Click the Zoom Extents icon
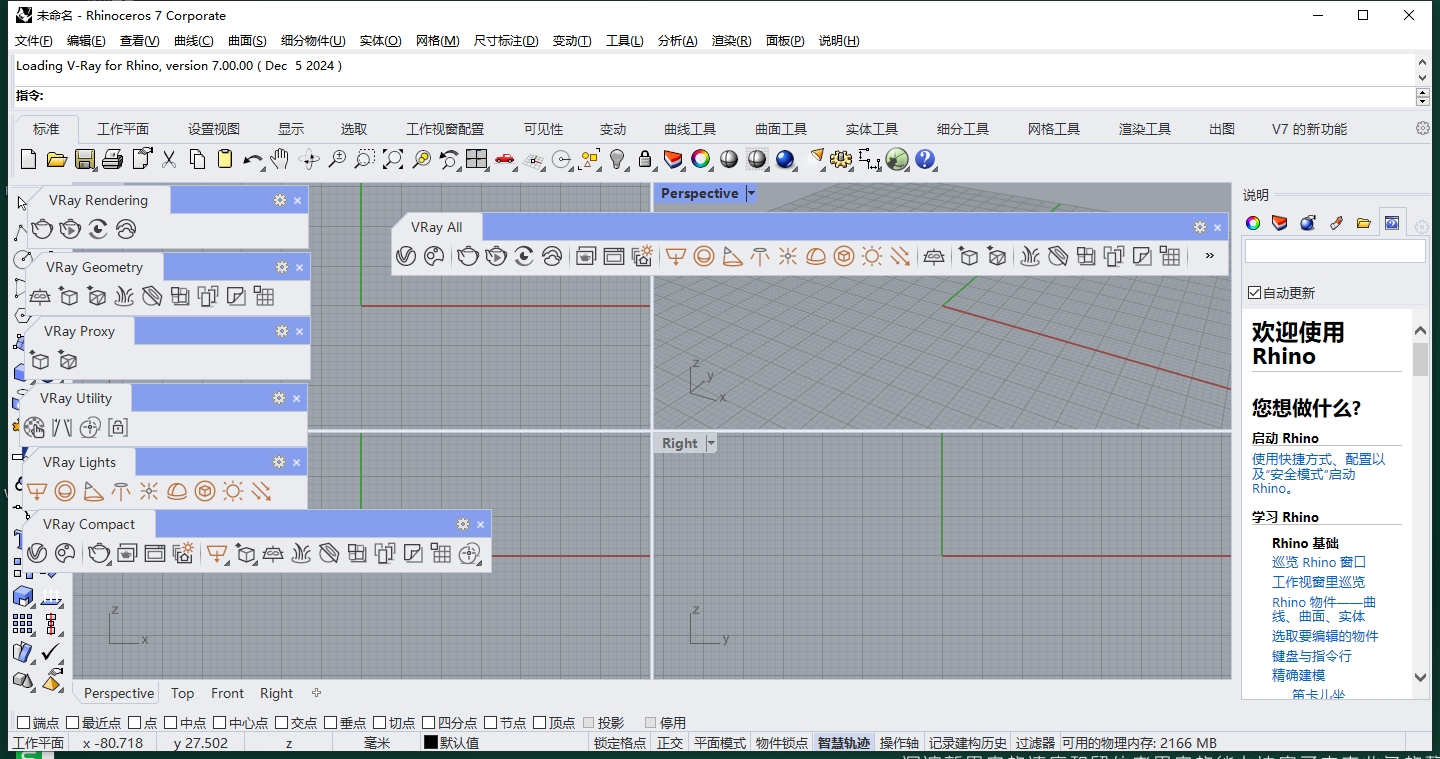 pyautogui.click(x=393, y=159)
